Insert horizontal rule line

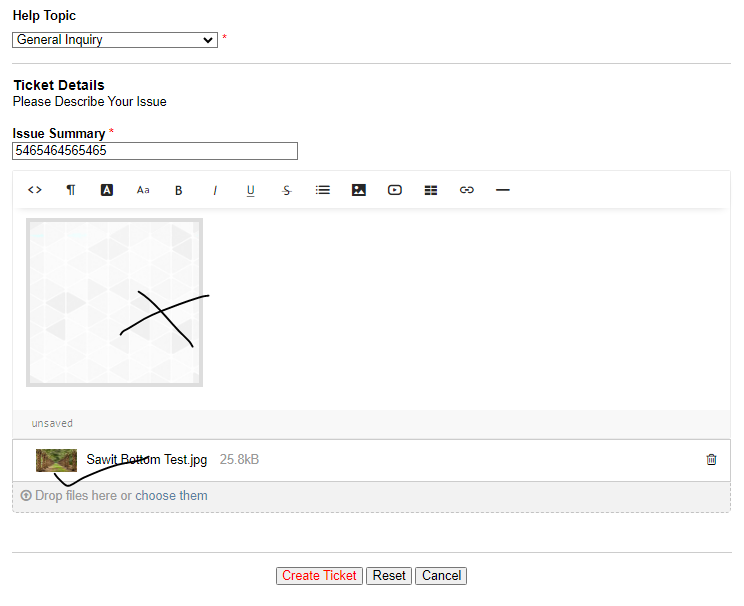tap(502, 190)
